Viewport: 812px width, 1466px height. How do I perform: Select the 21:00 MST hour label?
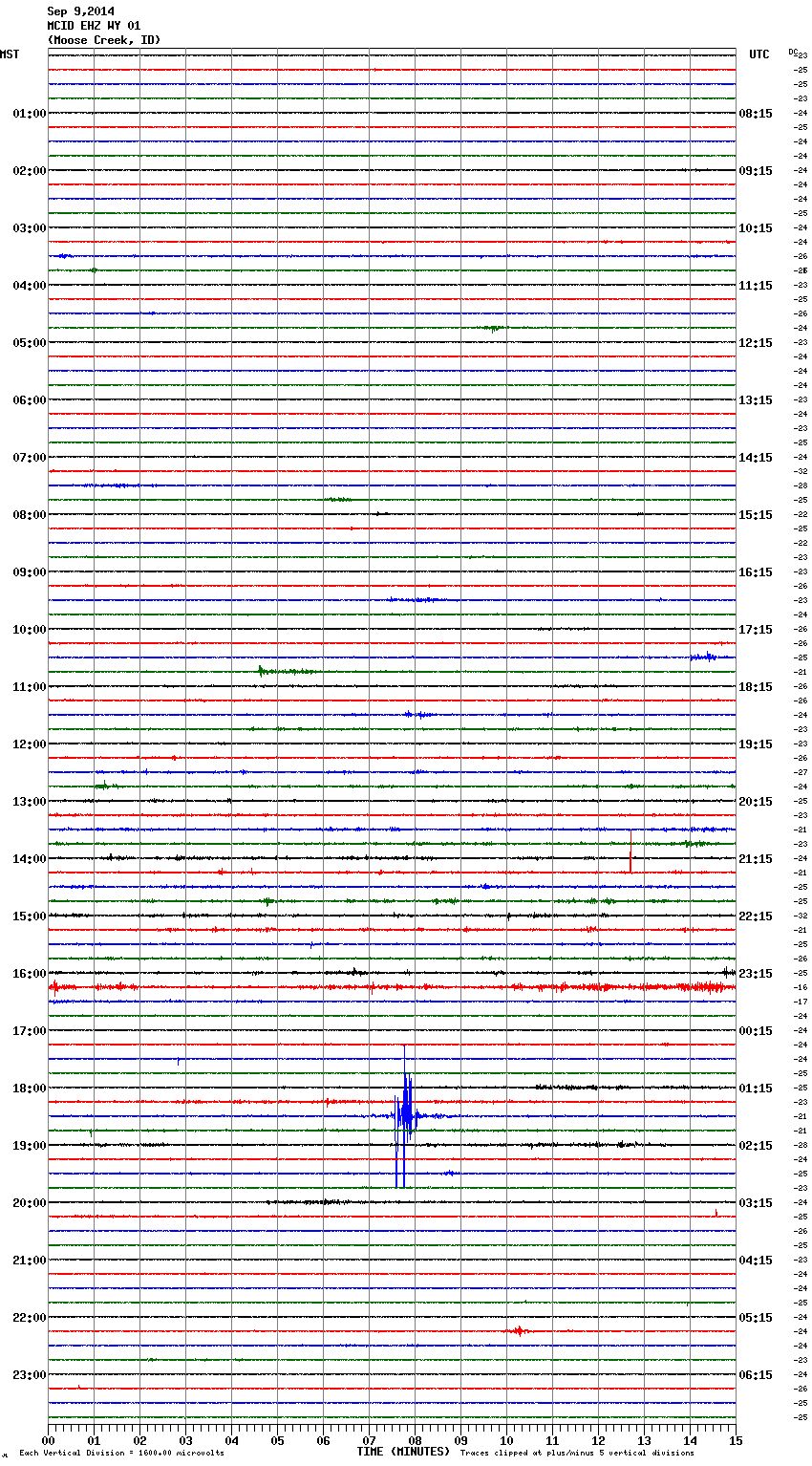click(30, 1261)
